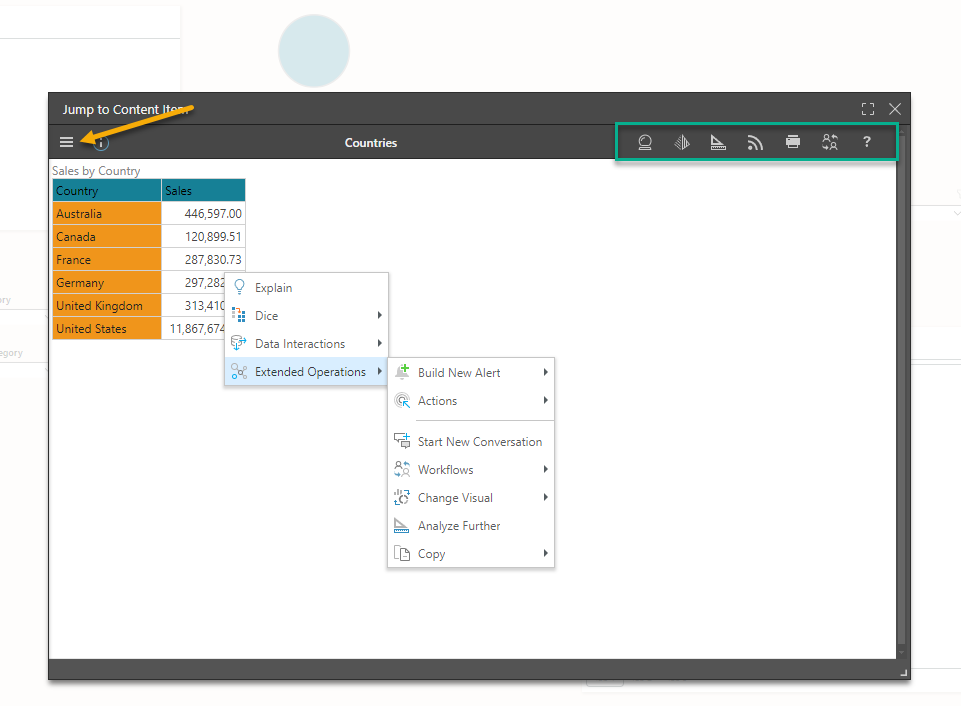Open help with the question mark icon

(x=867, y=142)
